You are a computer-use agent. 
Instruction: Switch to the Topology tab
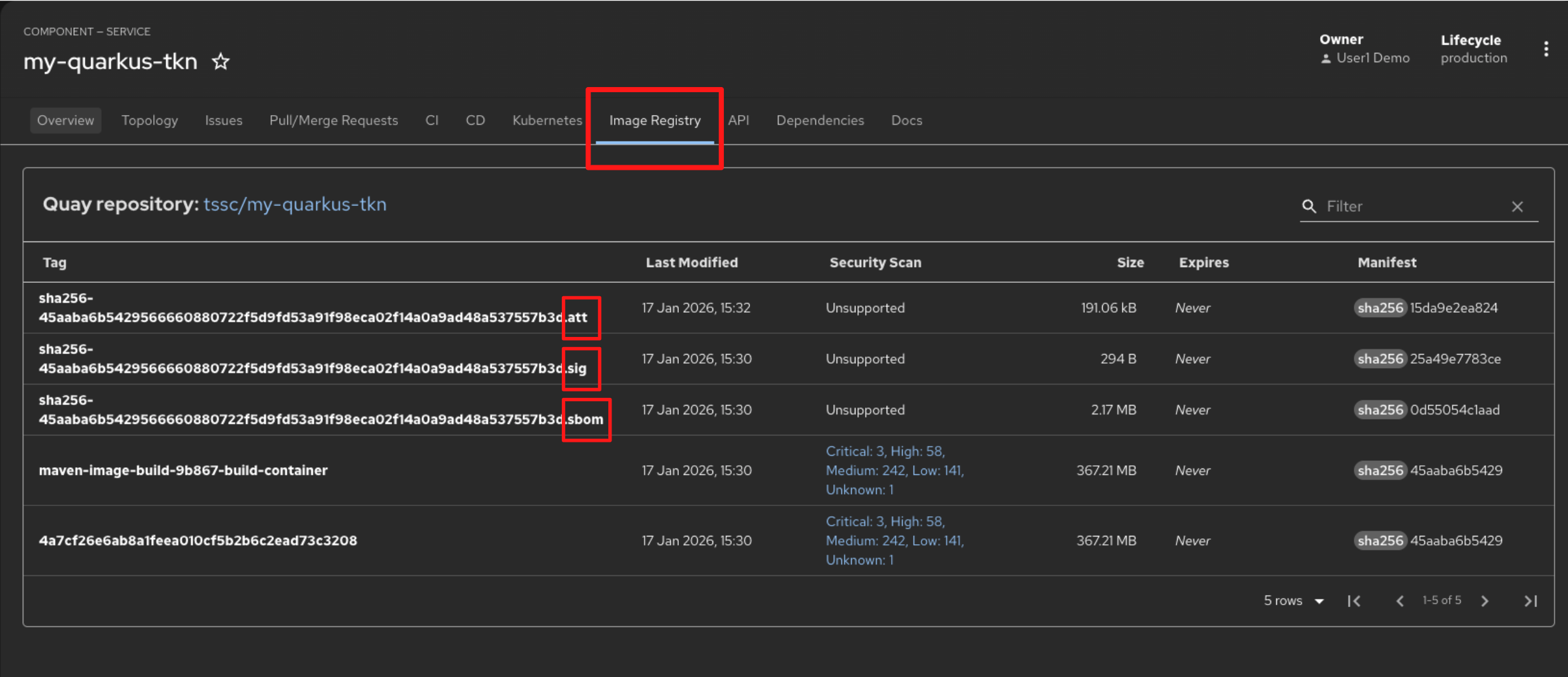point(149,120)
